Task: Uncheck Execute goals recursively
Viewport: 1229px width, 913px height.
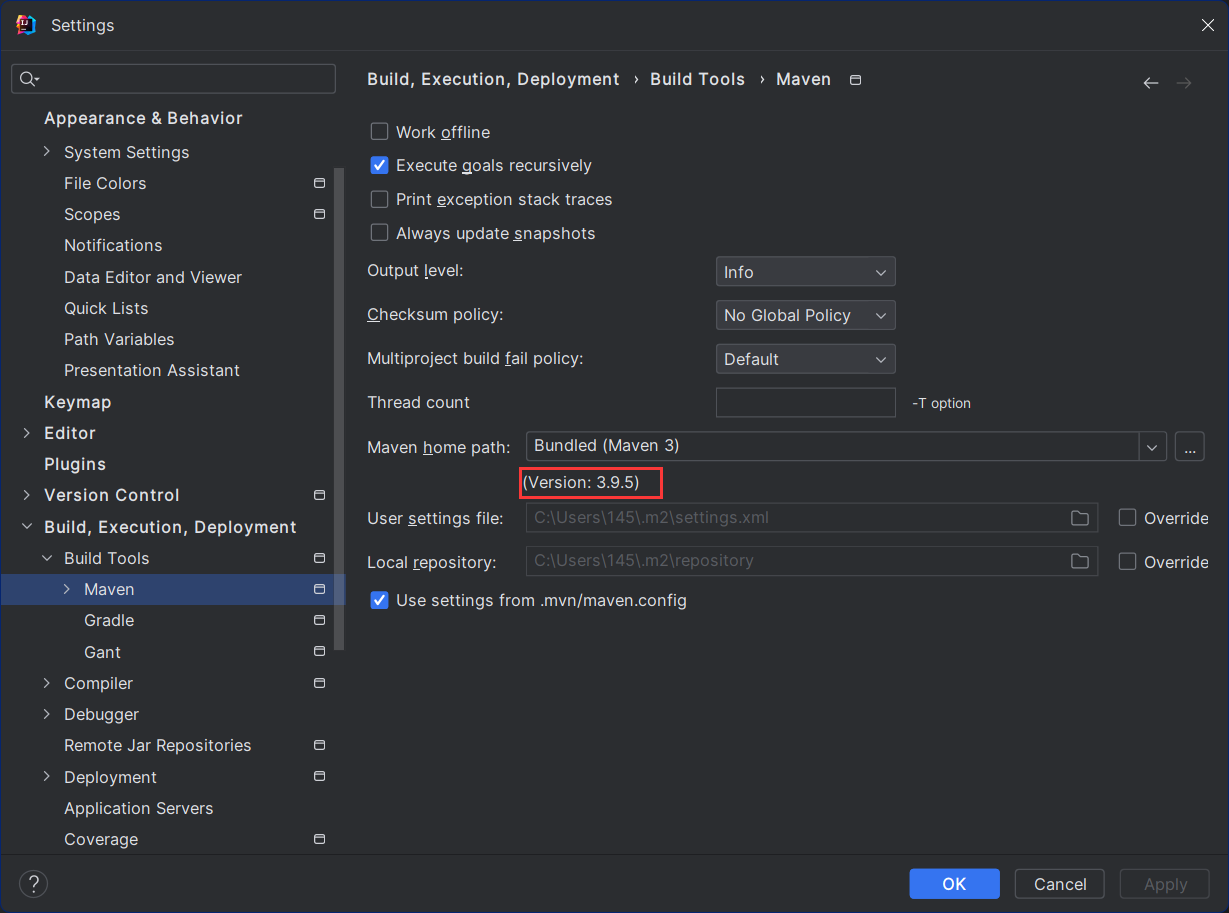Action: (x=380, y=165)
